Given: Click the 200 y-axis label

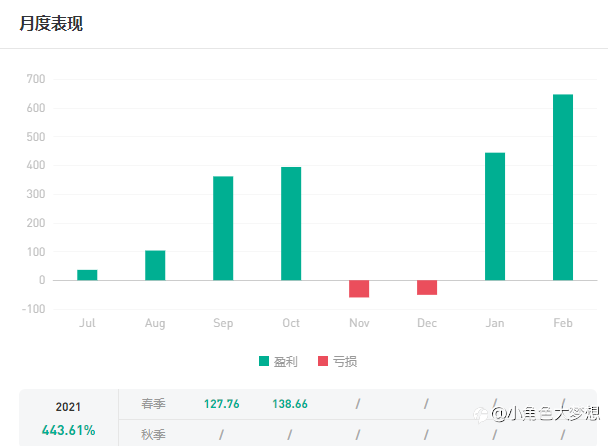Looking at the screenshot, I should (x=36, y=223).
